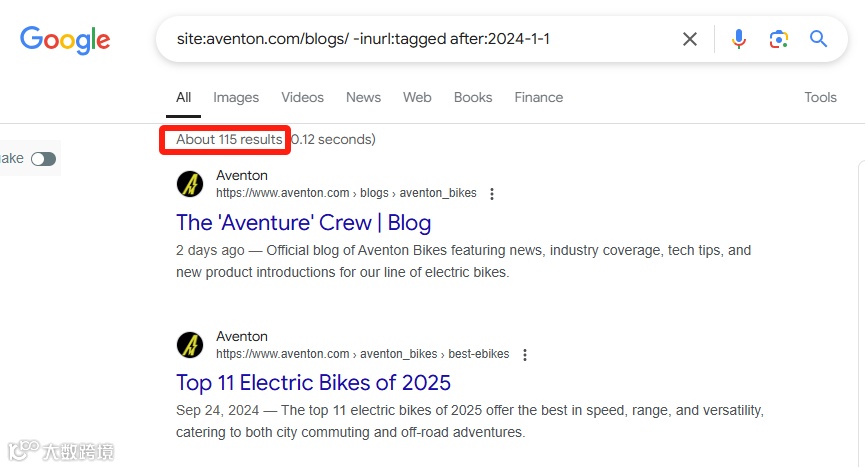Submit search with magnifier icon

[818, 39]
